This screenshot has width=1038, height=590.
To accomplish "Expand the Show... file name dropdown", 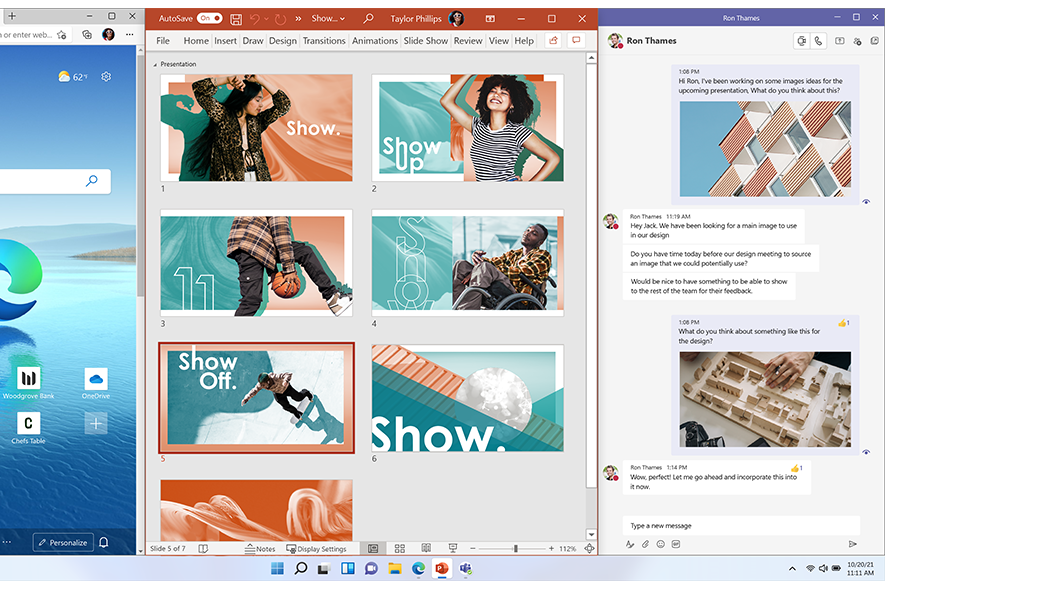I will pyautogui.click(x=328, y=18).
